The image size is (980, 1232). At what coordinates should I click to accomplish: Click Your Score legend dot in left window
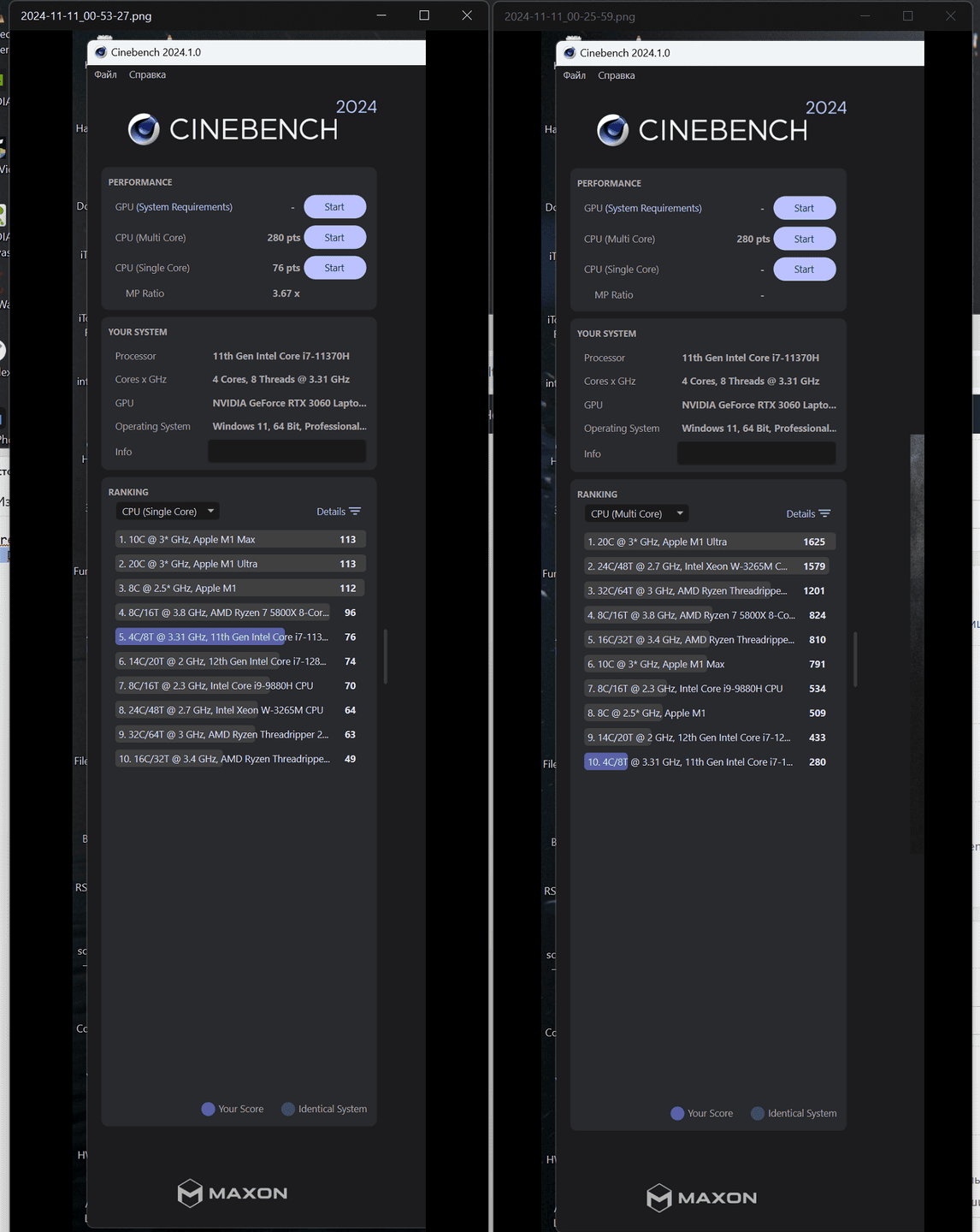click(x=208, y=1109)
